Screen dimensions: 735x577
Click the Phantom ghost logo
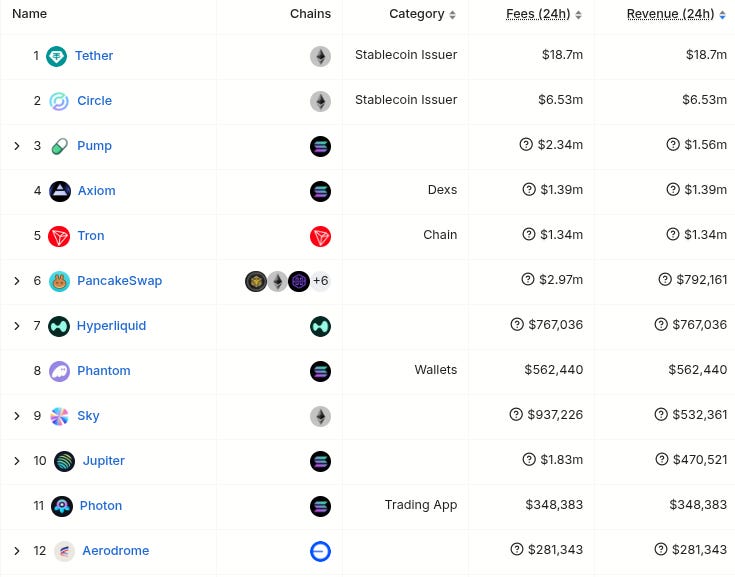[x=59, y=371]
